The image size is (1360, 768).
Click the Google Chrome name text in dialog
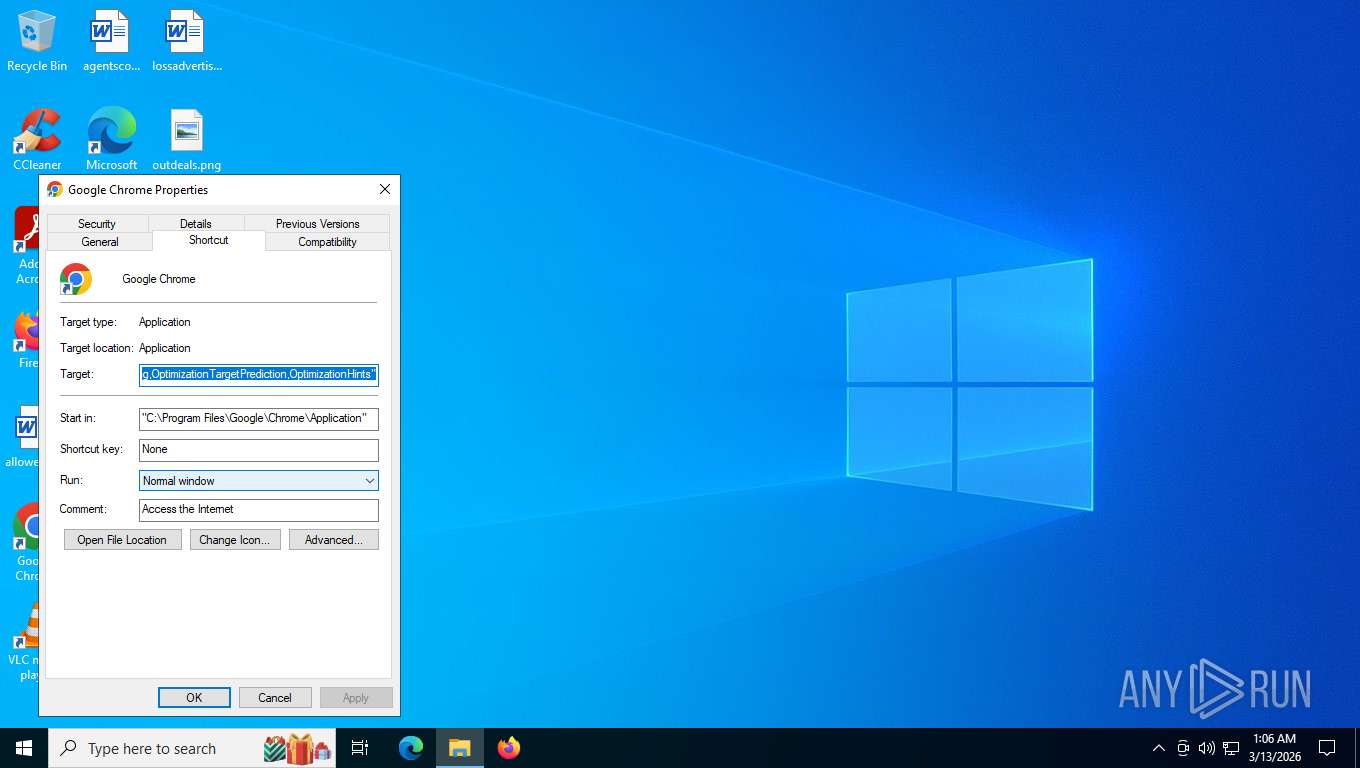(x=159, y=279)
